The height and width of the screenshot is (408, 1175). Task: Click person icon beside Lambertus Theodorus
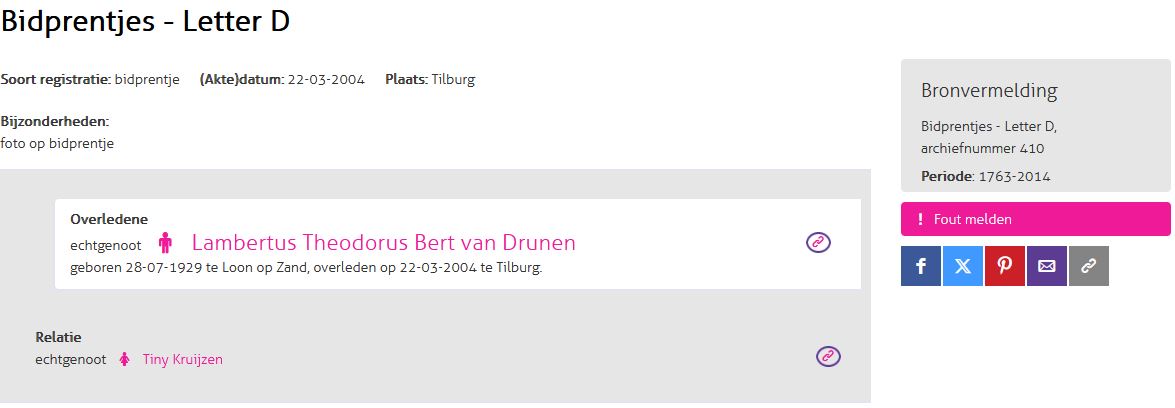click(166, 243)
